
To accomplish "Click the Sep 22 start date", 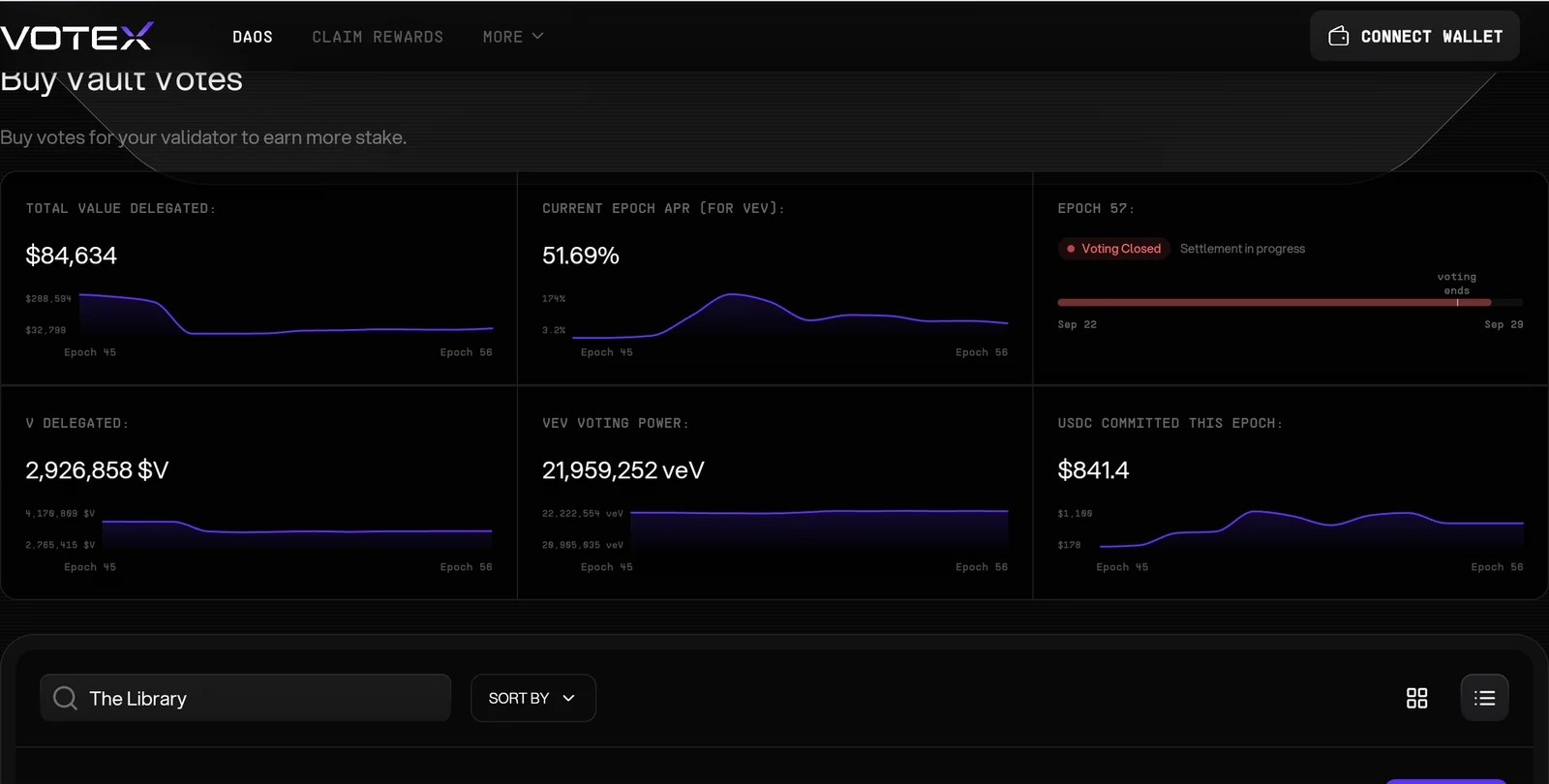I will click(1078, 324).
